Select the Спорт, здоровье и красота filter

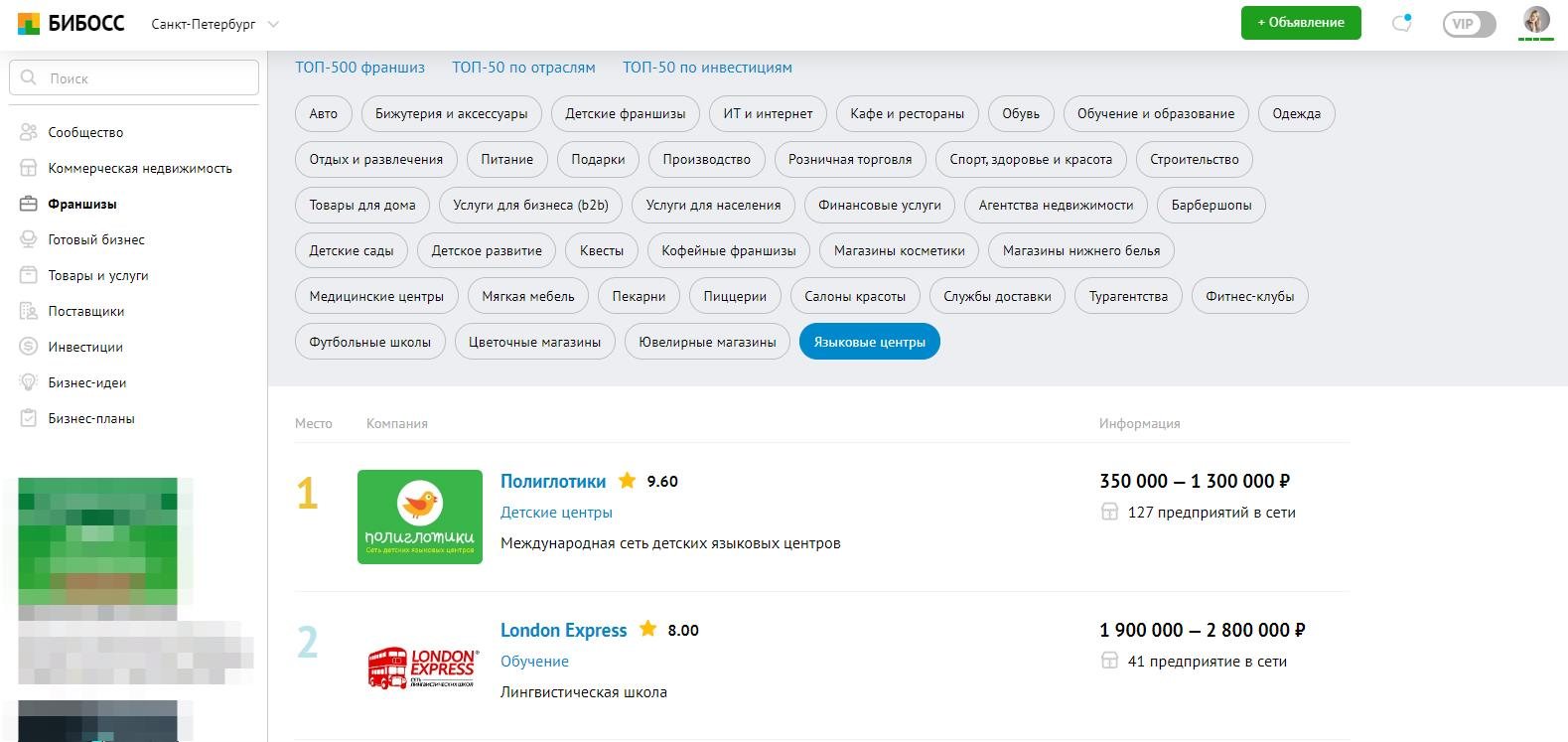pyautogui.click(x=1031, y=159)
